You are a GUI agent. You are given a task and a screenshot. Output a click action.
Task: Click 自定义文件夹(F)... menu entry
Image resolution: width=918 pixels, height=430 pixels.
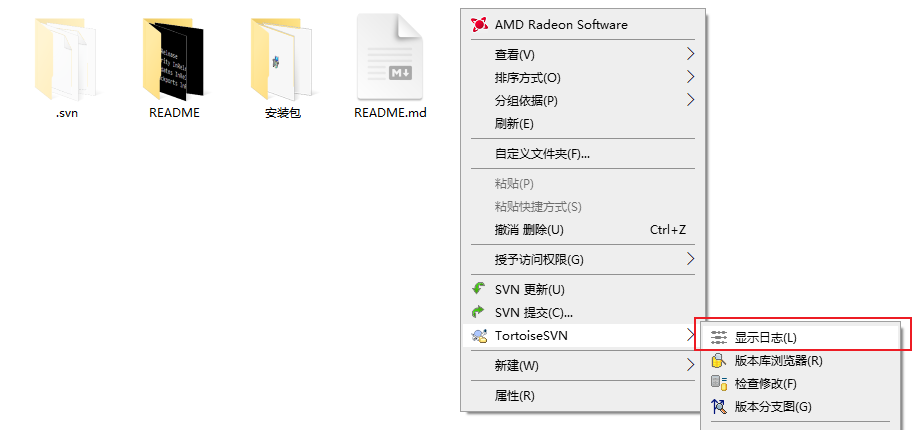click(542, 154)
